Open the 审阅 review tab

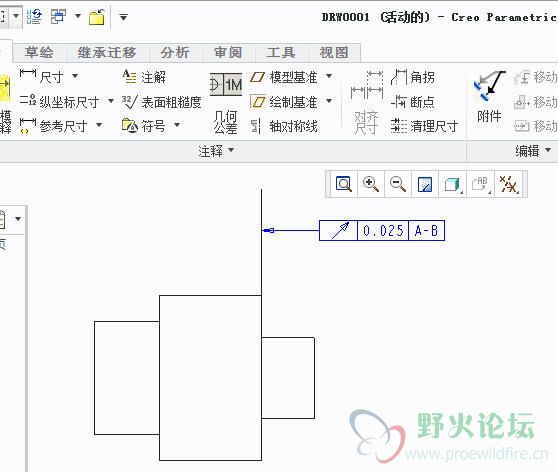228,53
